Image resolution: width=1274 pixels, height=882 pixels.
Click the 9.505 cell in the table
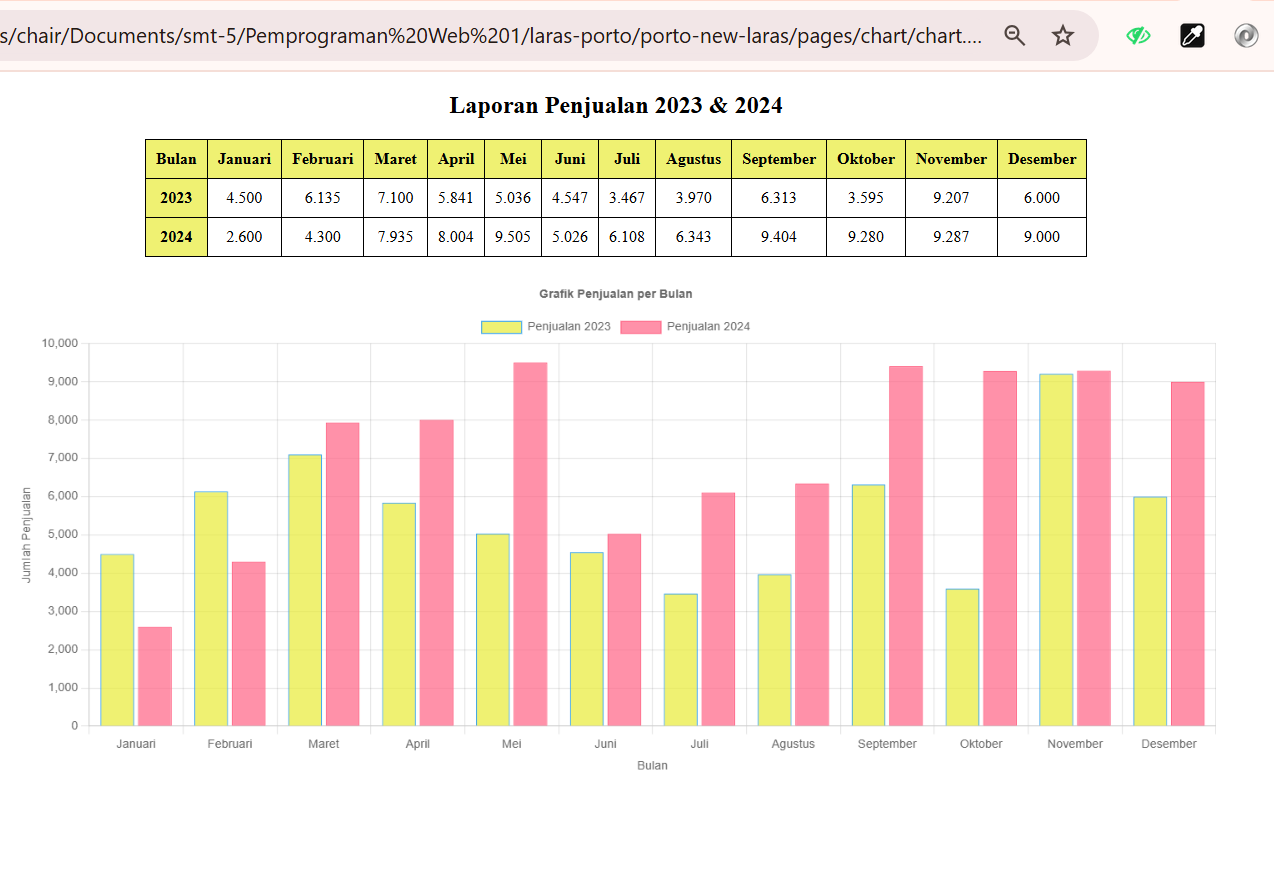click(x=513, y=237)
